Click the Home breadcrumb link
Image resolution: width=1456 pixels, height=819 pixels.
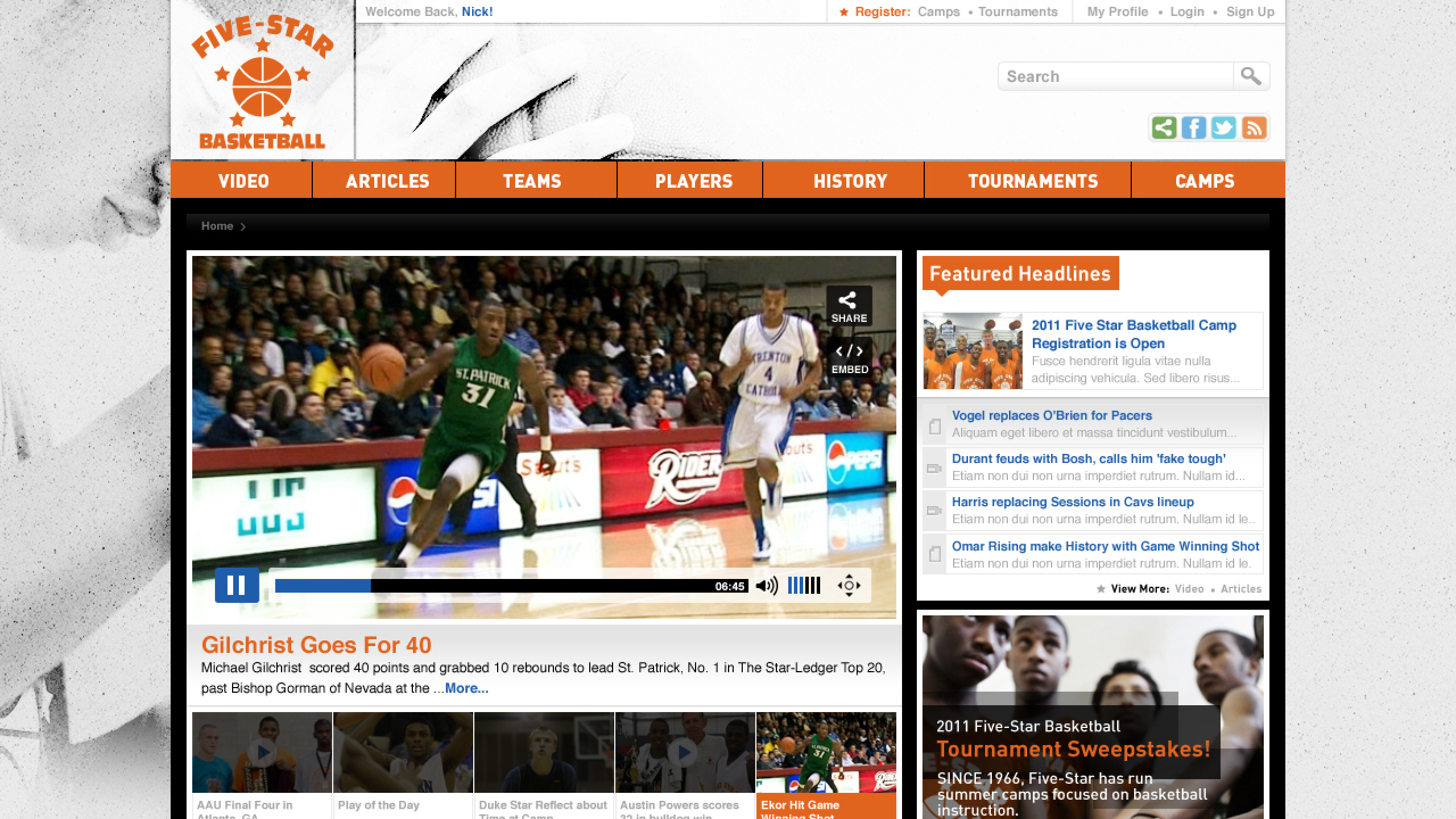217,226
